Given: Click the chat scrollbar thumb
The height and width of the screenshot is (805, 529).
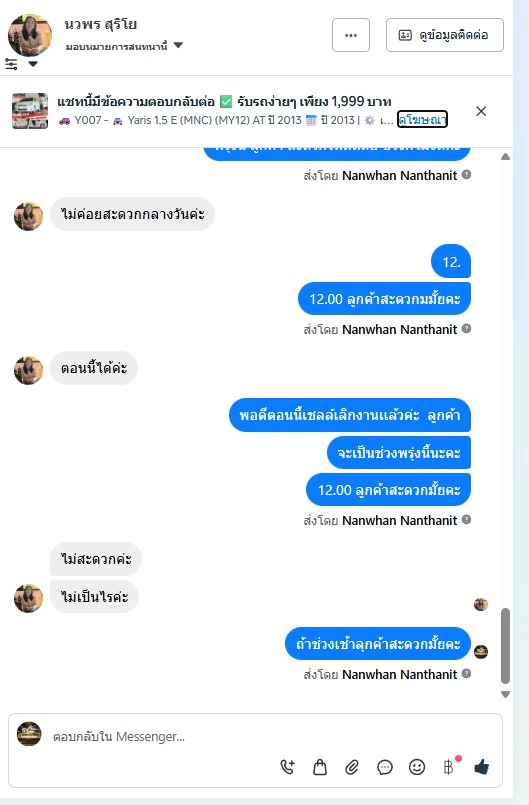Looking at the screenshot, I should click(505, 646).
